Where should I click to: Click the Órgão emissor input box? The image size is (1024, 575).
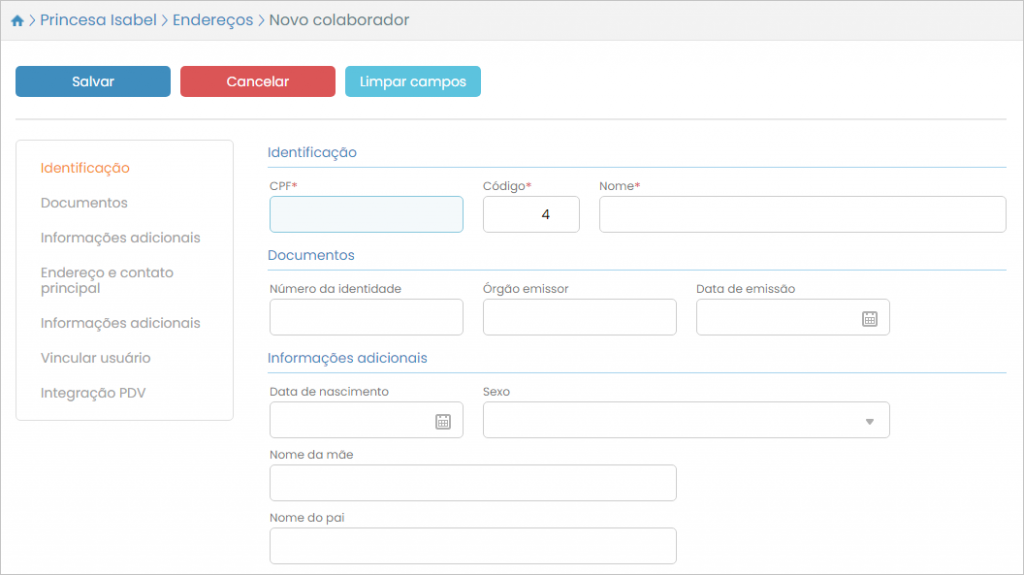click(x=579, y=317)
